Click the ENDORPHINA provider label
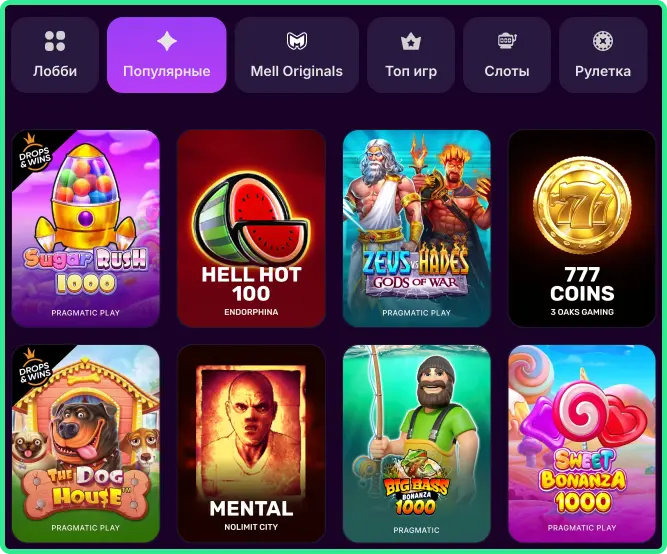This screenshot has height=554, width=667. [x=251, y=312]
